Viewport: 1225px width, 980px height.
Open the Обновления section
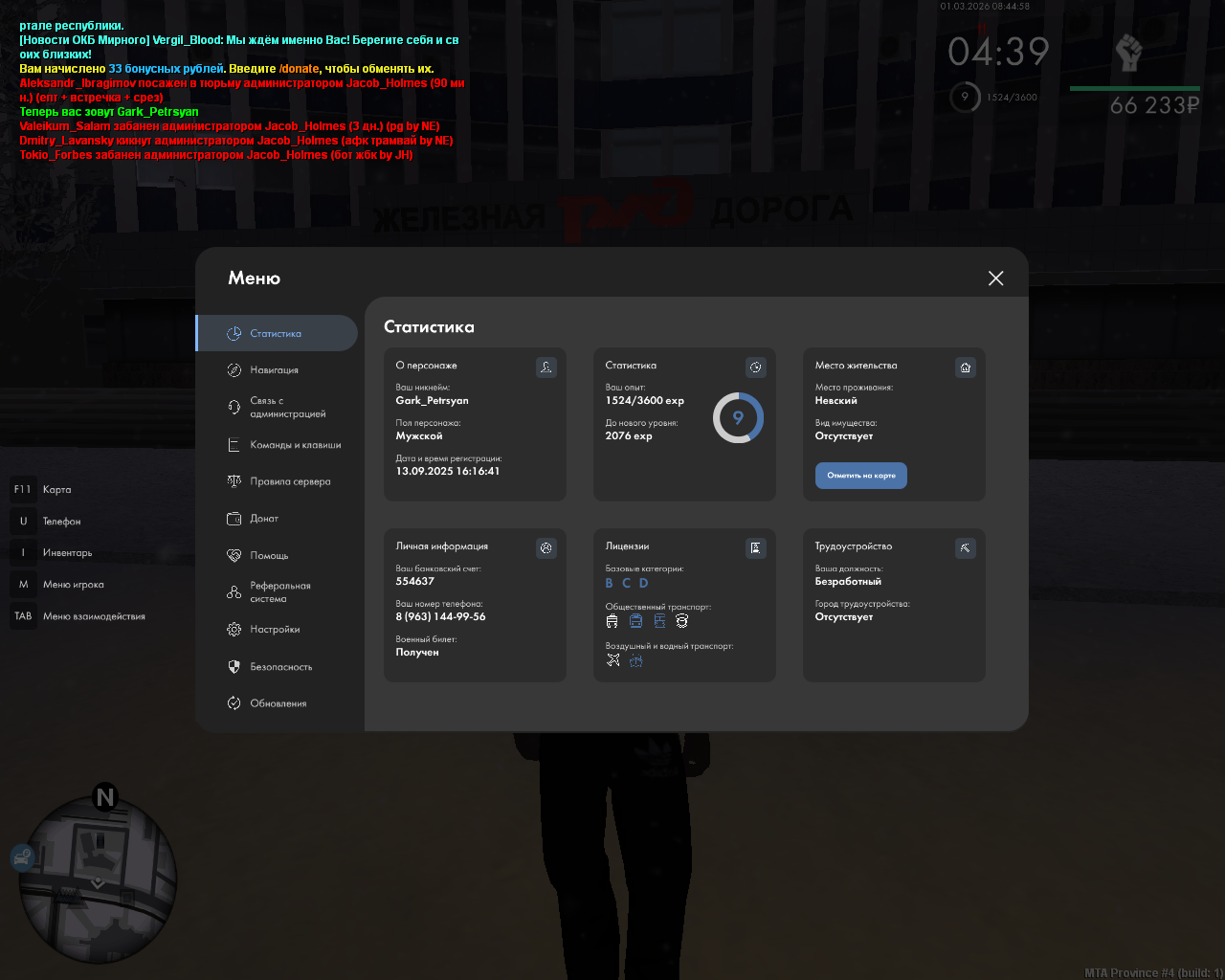(278, 703)
